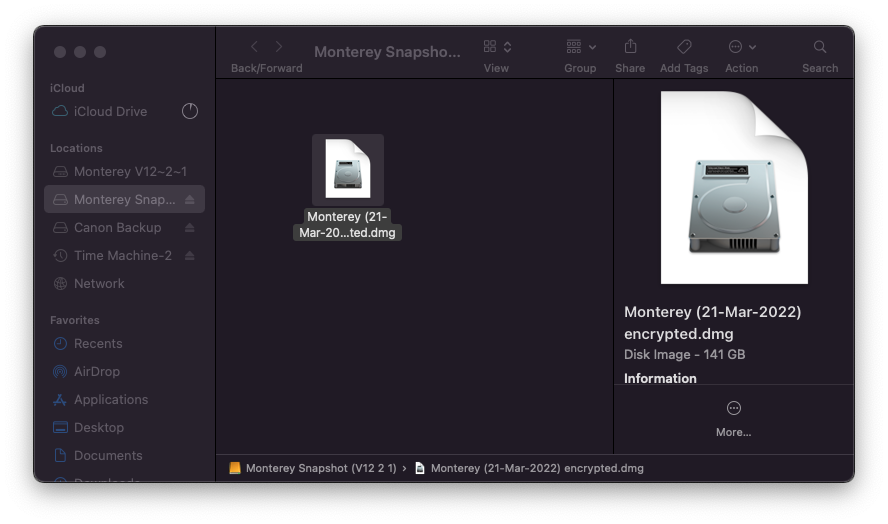Close the Finder window

point(60,52)
